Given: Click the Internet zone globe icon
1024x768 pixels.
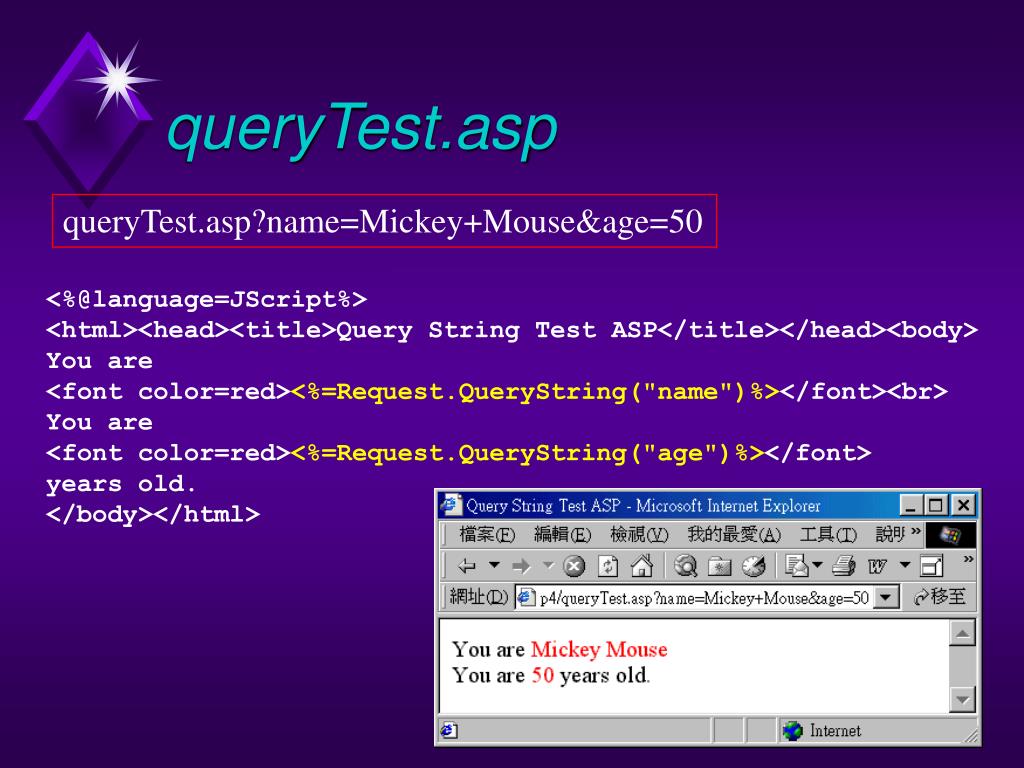Looking at the screenshot, I should [x=792, y=730].
